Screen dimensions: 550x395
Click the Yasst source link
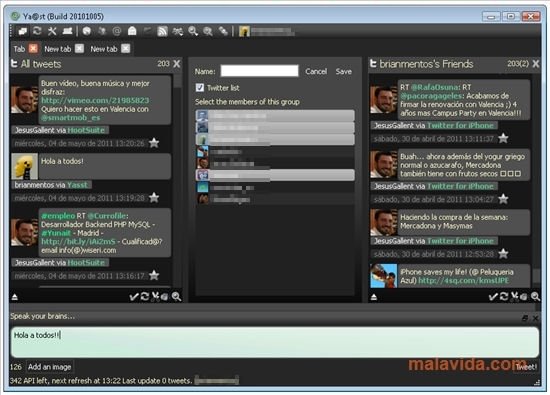[x=78, y=185]
